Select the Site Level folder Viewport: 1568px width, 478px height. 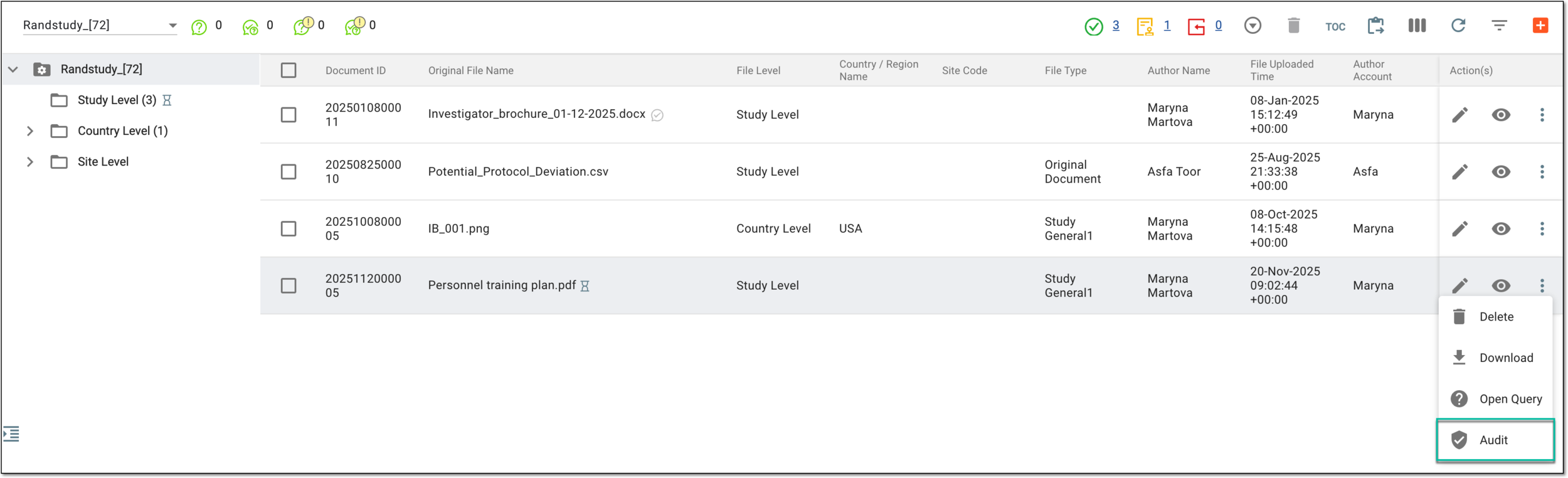[x=103, y=161]
